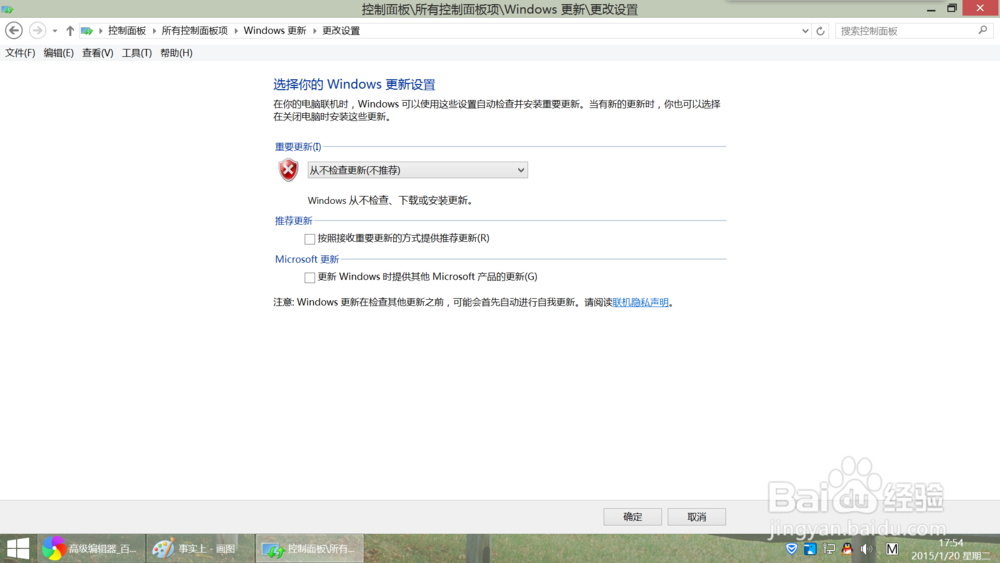This screenshot has width=1000, height=563.
Task: Click the forward navigation arrow
Action: (x=38, y=31)
